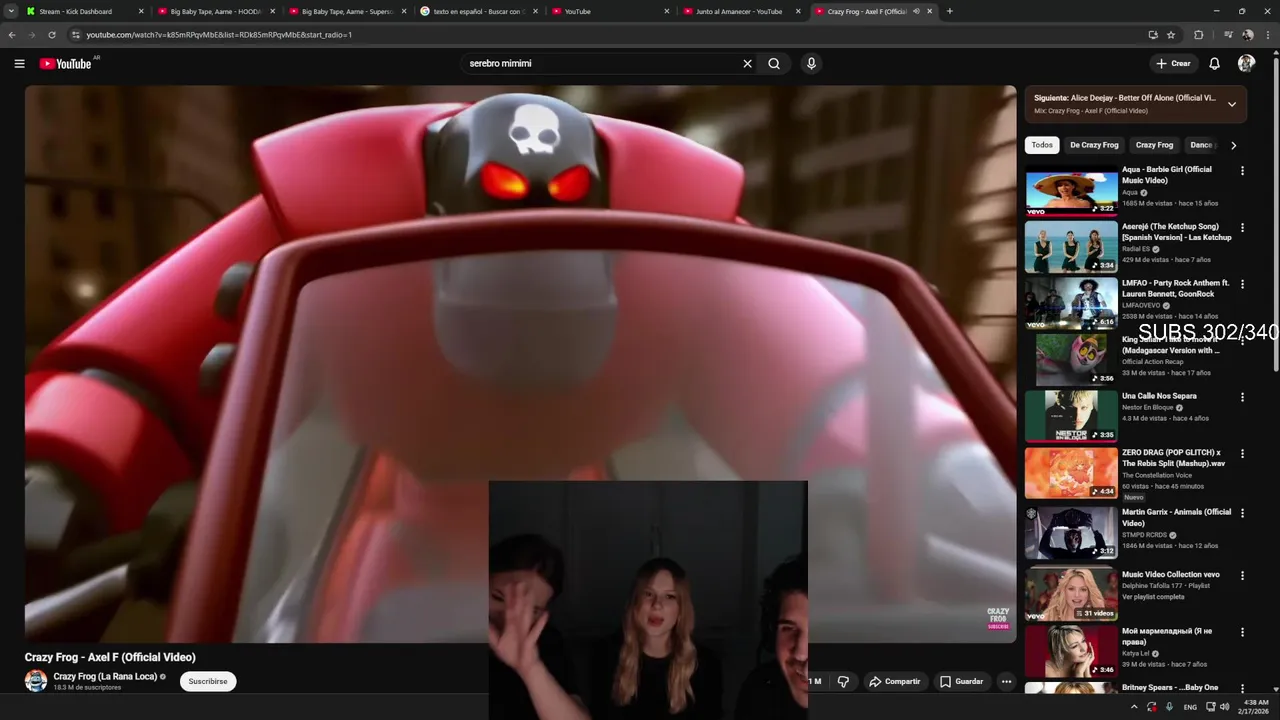Show hidden system tray icons chevron
This screenshot has height=720, width=1280.
[x=1133, y=706]
